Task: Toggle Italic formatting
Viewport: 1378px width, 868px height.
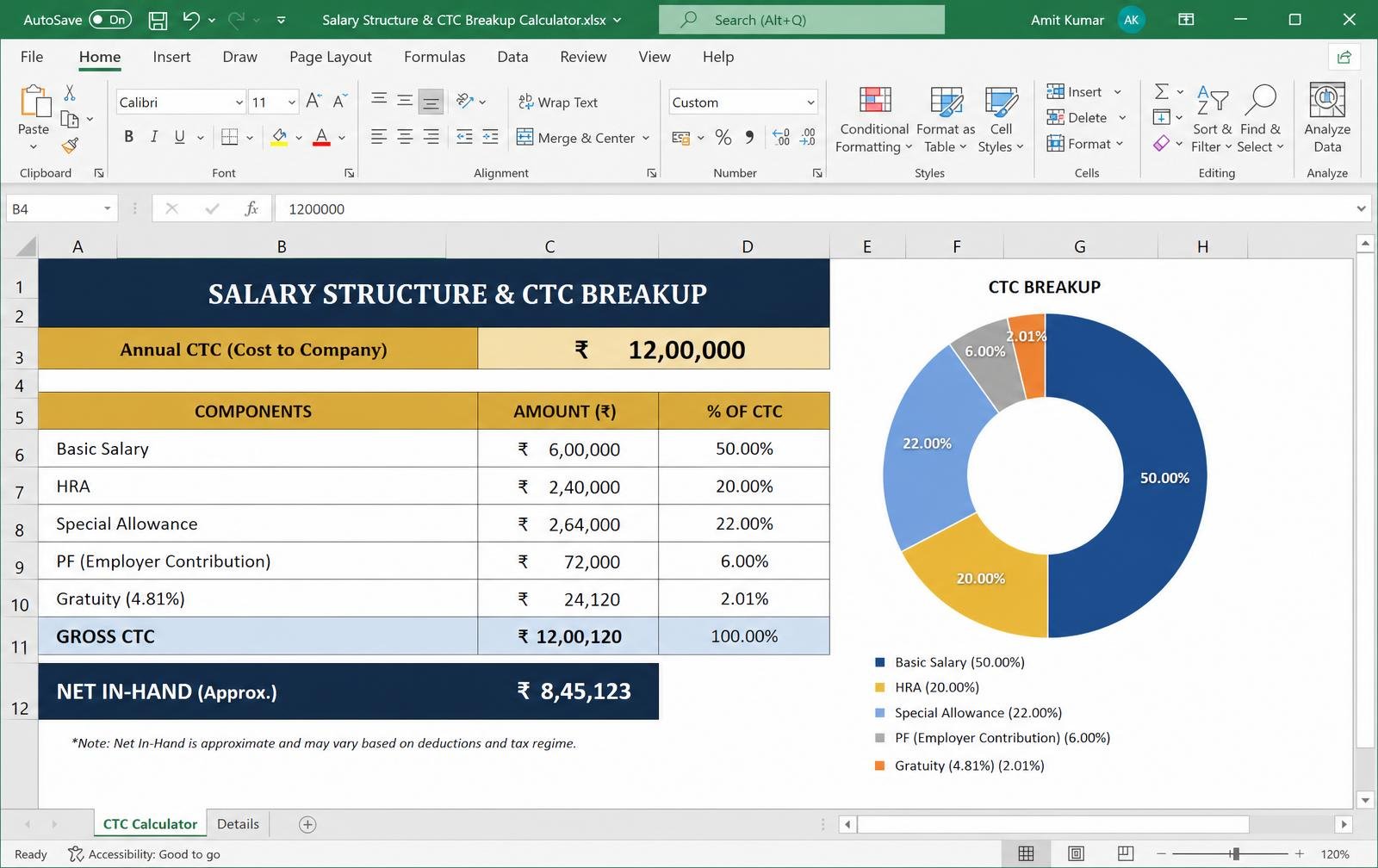Action: pyautogui.click(x=154, y=137)
